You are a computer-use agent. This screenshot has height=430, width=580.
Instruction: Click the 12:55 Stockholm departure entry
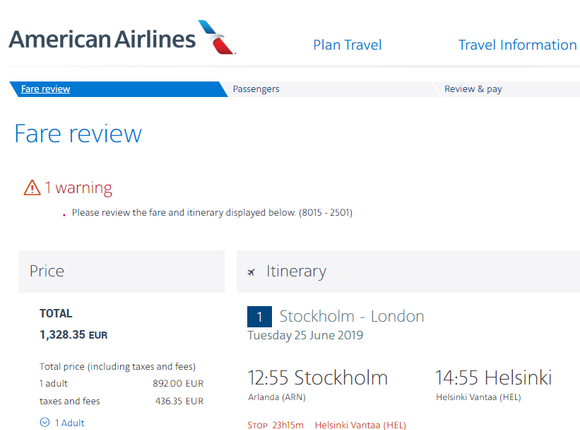point(317,377)
